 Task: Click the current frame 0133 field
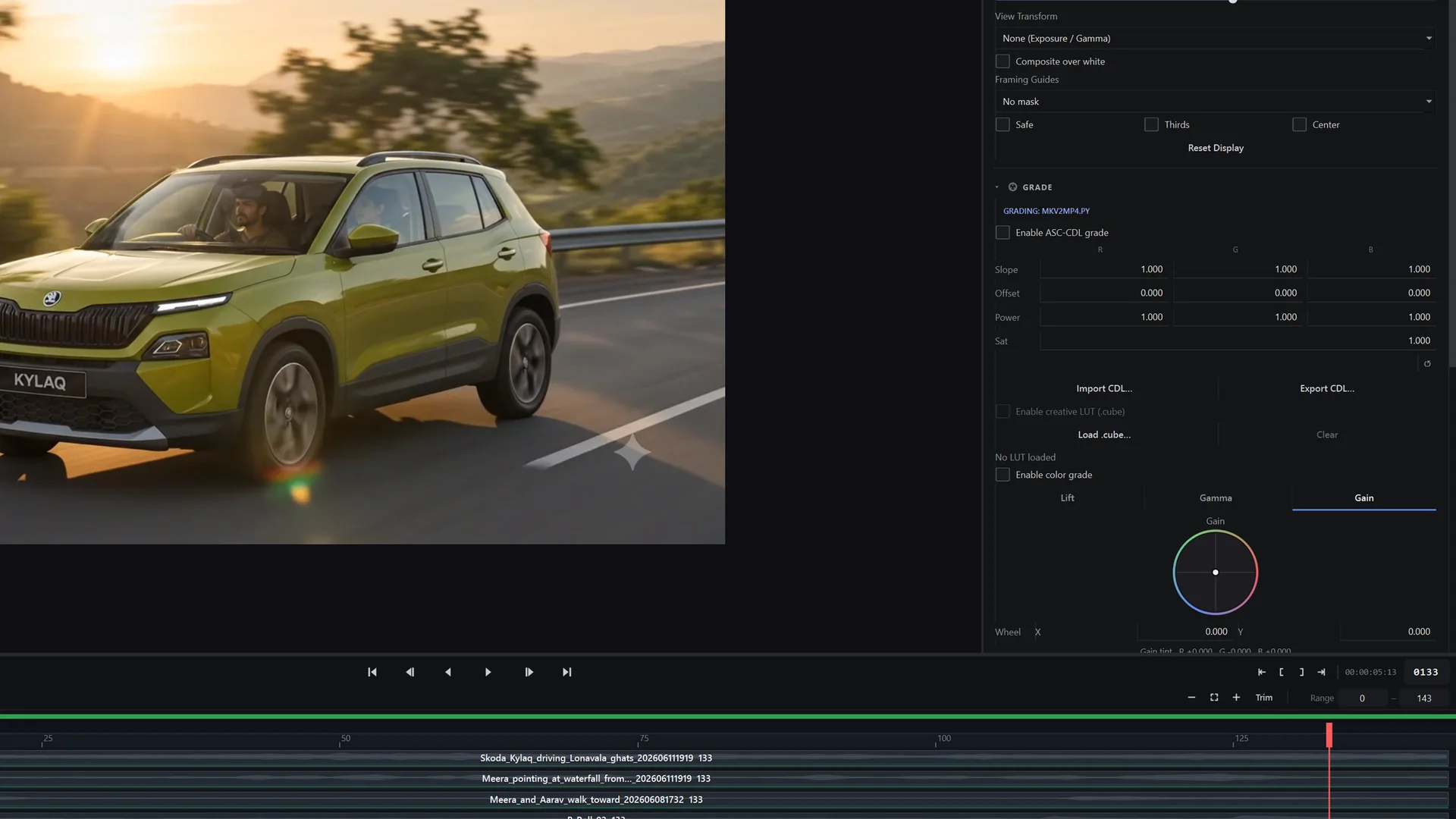point(1426,672)
